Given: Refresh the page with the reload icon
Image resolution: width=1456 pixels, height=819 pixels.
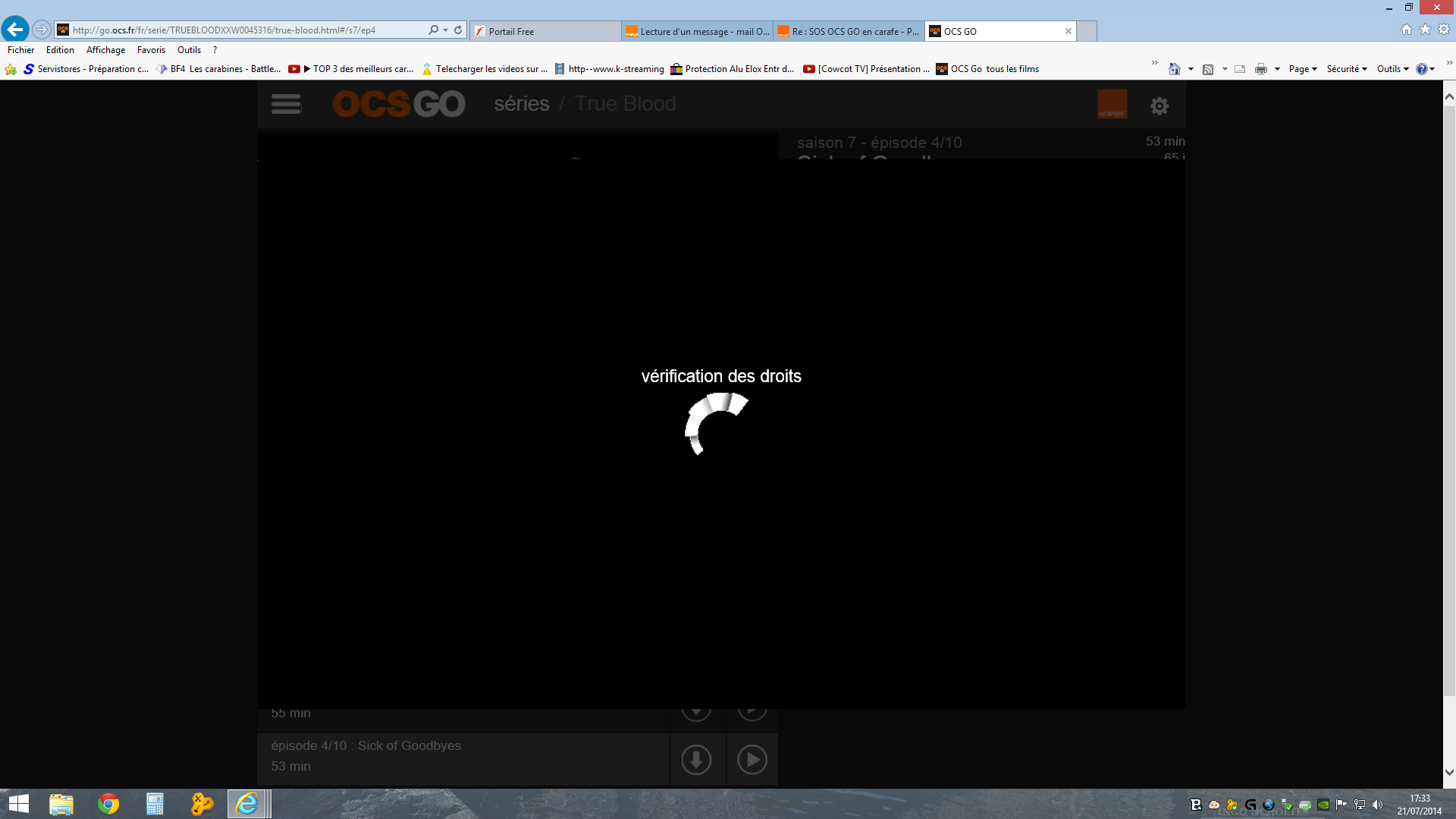Looking at the screenshot, I should click(458, 30).
